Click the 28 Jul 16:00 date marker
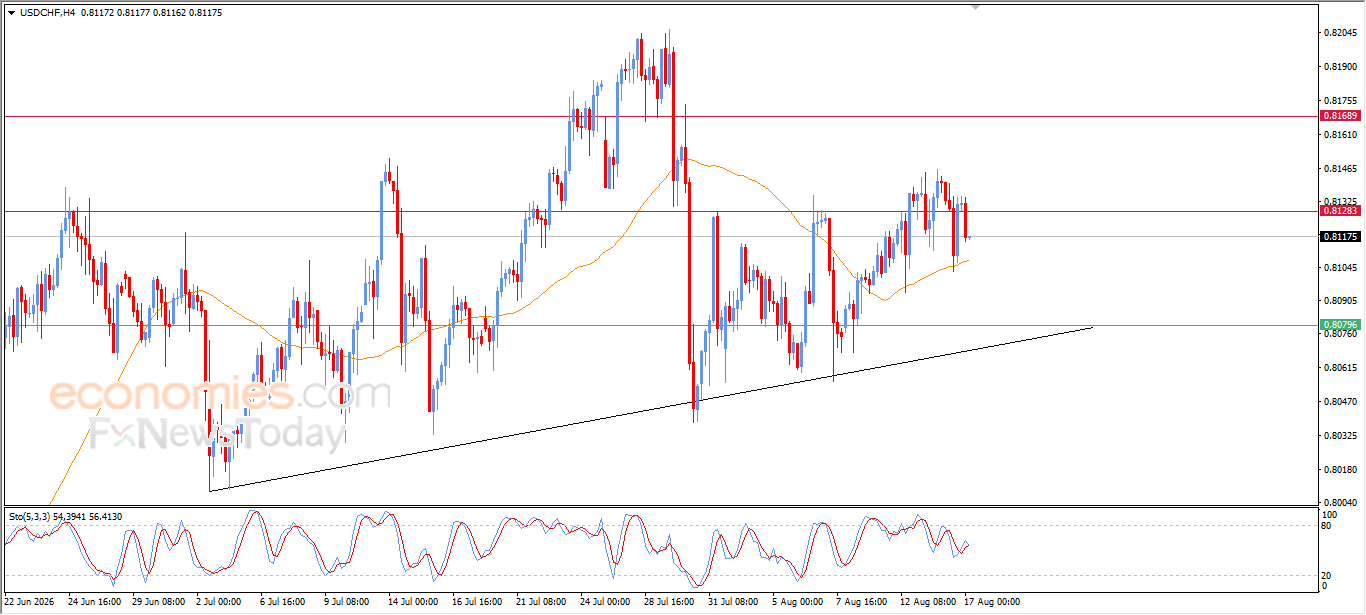The height and width of the screenshot is (615, 1366). [670, 602]
